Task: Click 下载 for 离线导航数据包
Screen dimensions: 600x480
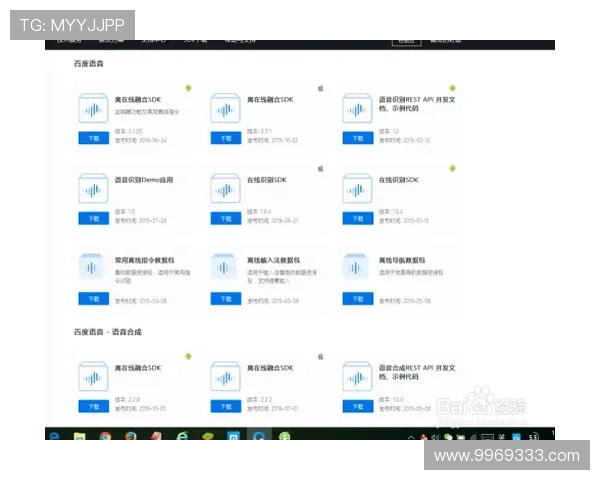Action: pyautogui.click(x=358, y=298)
